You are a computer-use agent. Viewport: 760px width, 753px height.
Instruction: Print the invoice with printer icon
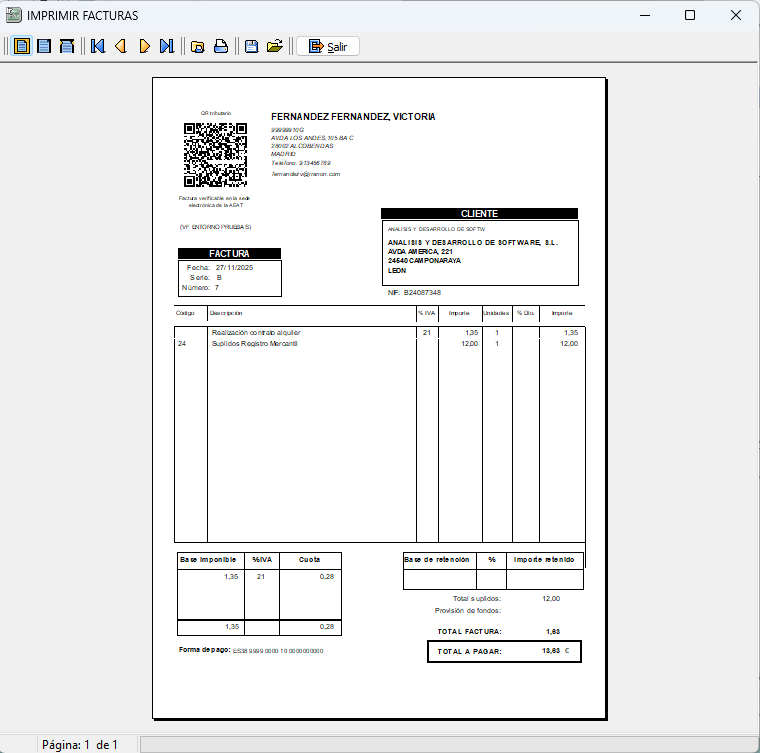221,46
